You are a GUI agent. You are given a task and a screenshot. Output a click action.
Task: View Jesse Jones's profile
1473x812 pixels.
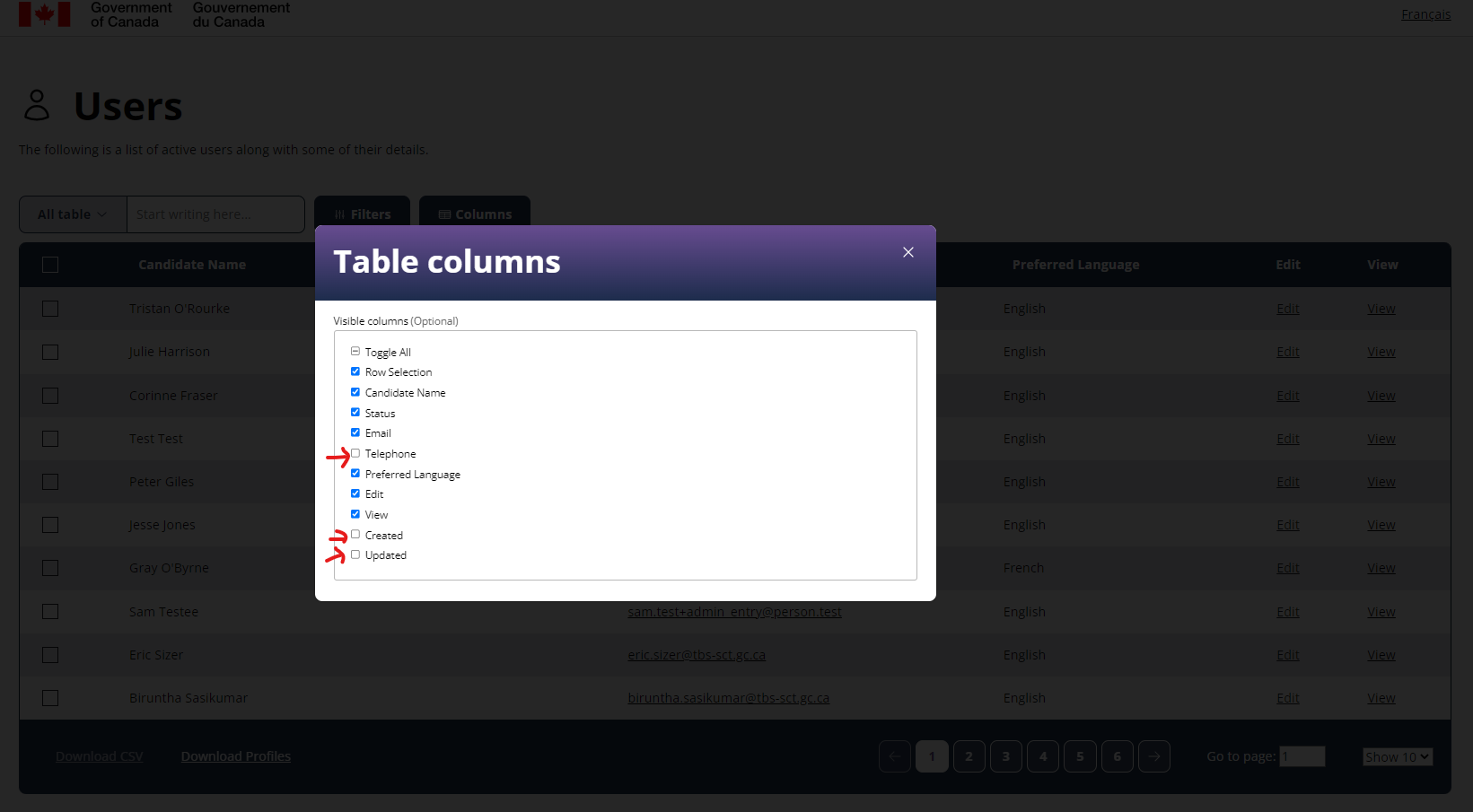pyautogui.click(x=1381, y=524)
